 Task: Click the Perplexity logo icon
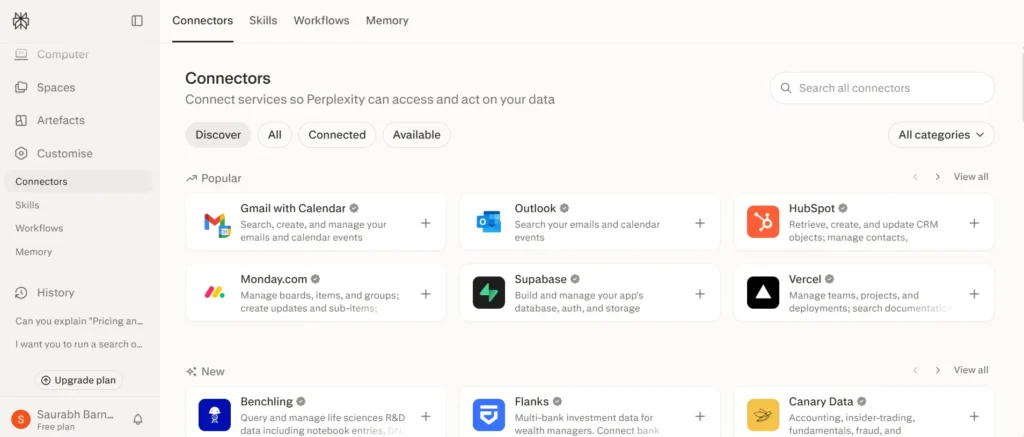(x=21, y=21)
